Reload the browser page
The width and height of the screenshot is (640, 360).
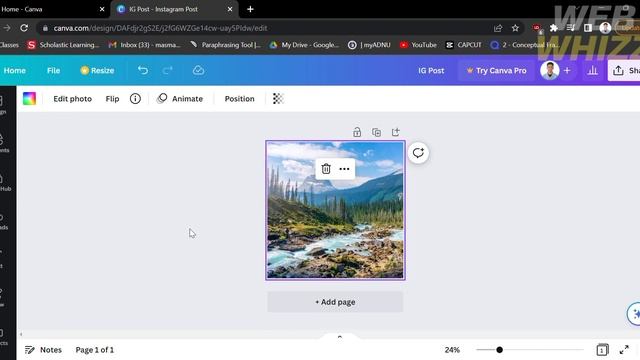[24, 28]
